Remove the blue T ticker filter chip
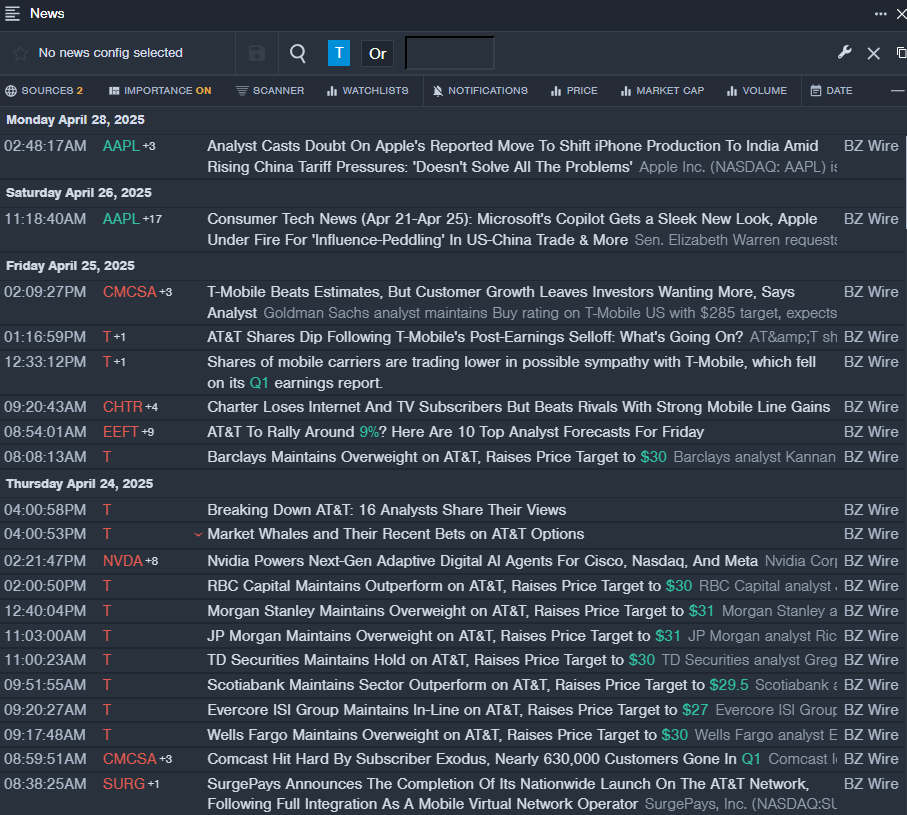907x815 pixels. (x=339, y=53)
